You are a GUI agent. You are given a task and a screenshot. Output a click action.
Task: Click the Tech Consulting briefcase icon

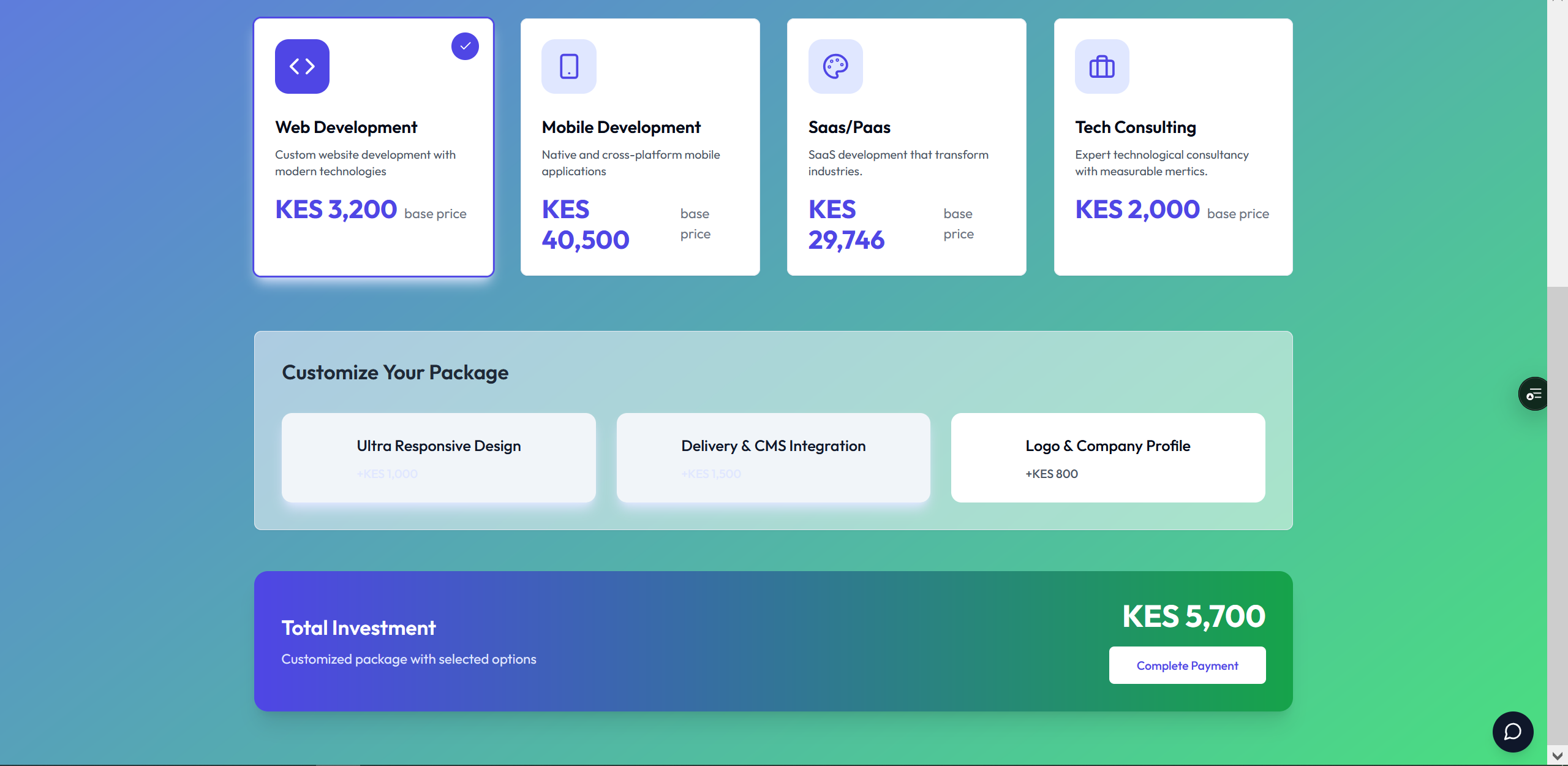click(x=1102, y=66)
